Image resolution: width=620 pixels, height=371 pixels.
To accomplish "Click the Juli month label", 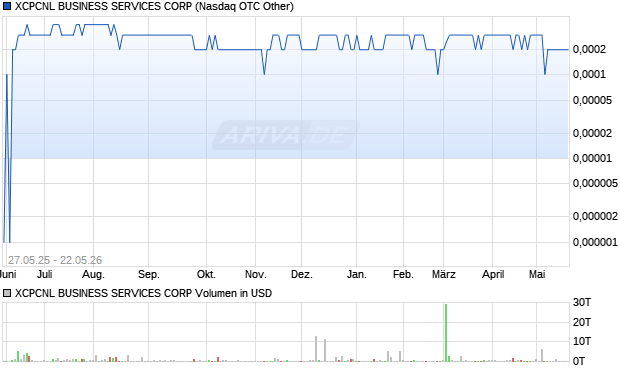I will pyautogui.click(x=45, y=274).
